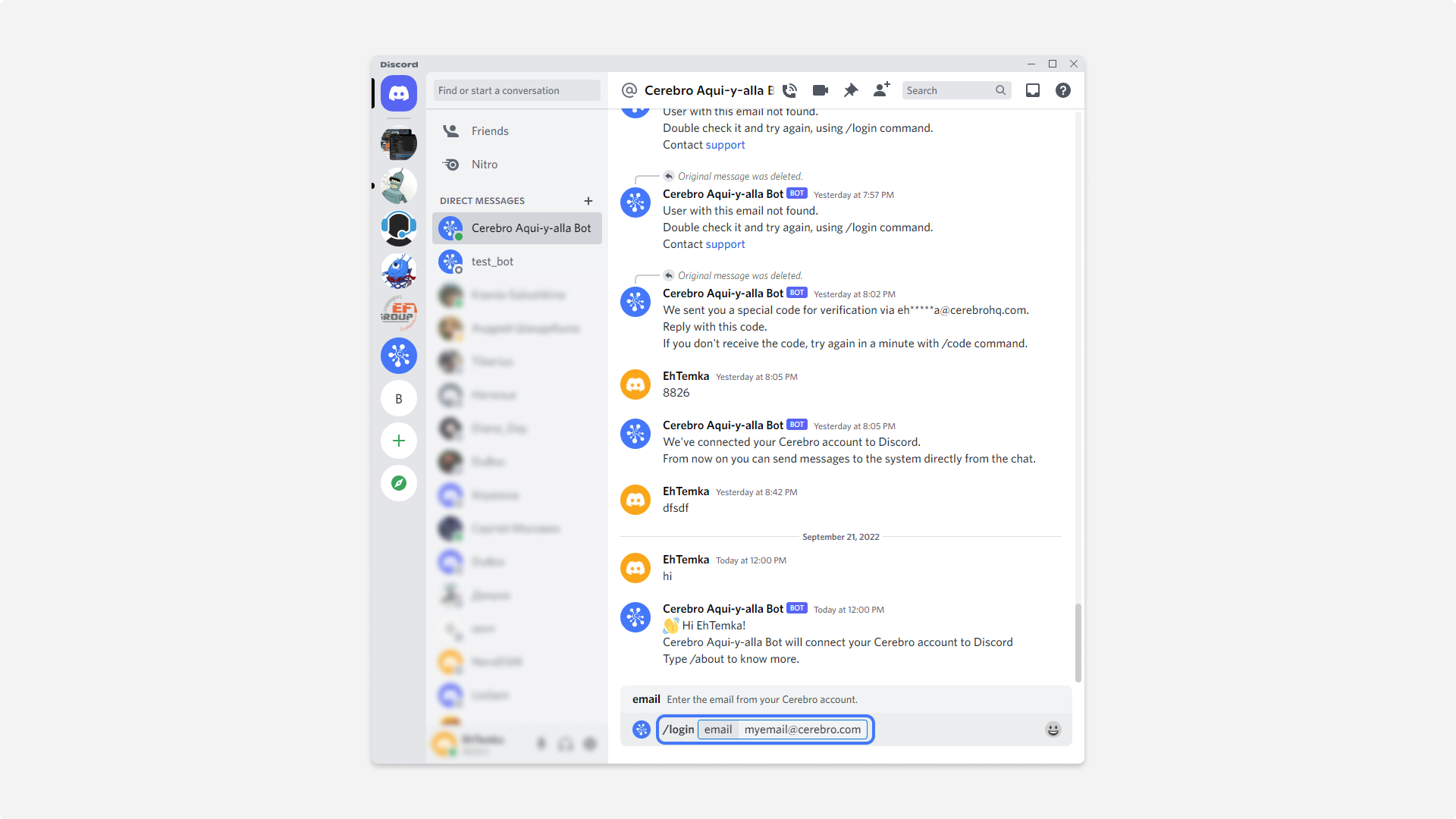Click the support link in the bot message
Viewport: 1456px width, 819px height.
click(724, 244)
